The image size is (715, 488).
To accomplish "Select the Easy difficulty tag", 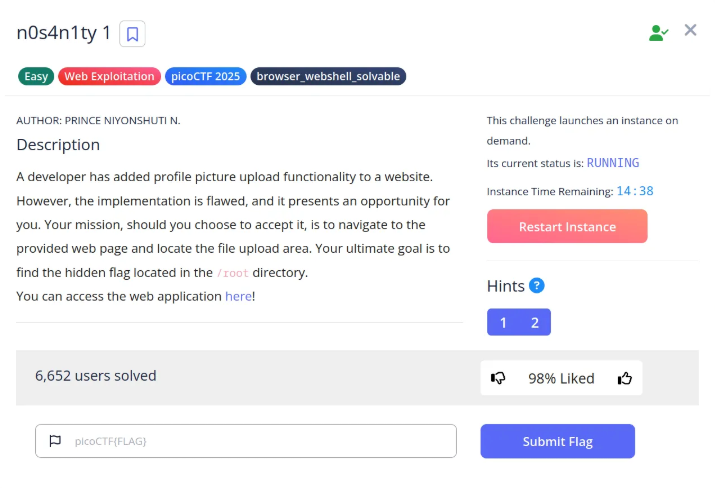I will tap(36, 76).
